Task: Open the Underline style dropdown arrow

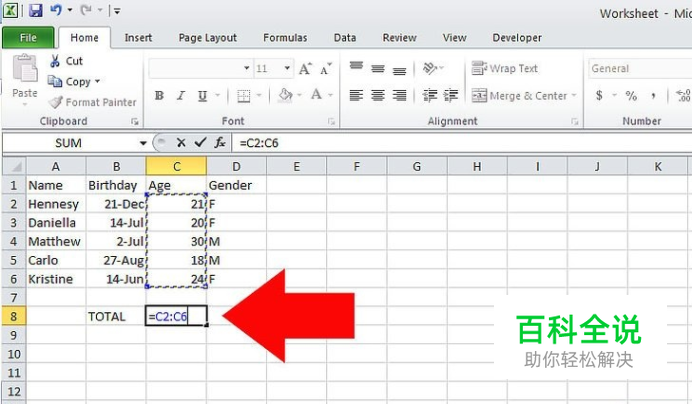Action: pyautogui.click(x=217, y=95)
